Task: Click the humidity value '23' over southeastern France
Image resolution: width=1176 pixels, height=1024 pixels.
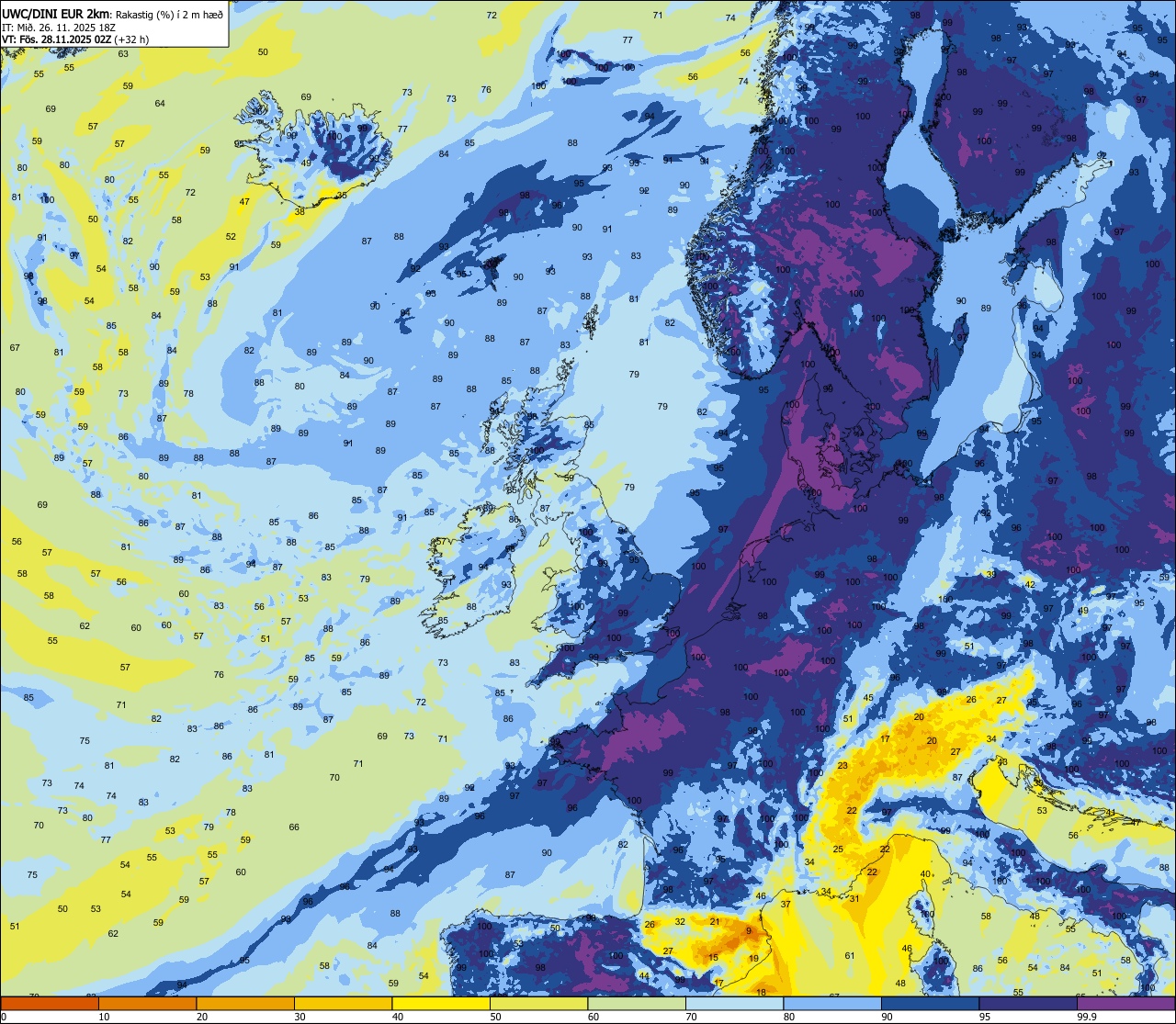Action: point(842,766)
